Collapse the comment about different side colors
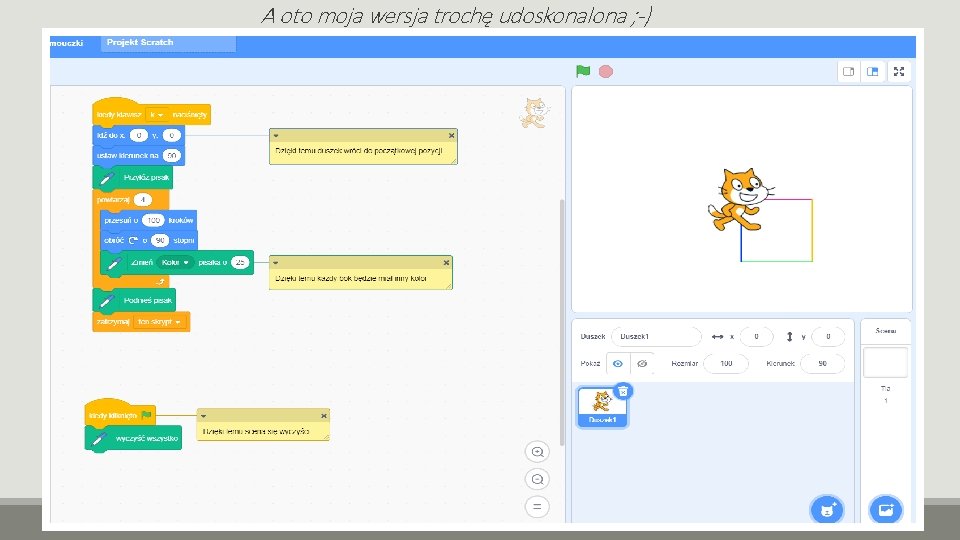Viewport: 960px width, 540px height. point(276,263)
